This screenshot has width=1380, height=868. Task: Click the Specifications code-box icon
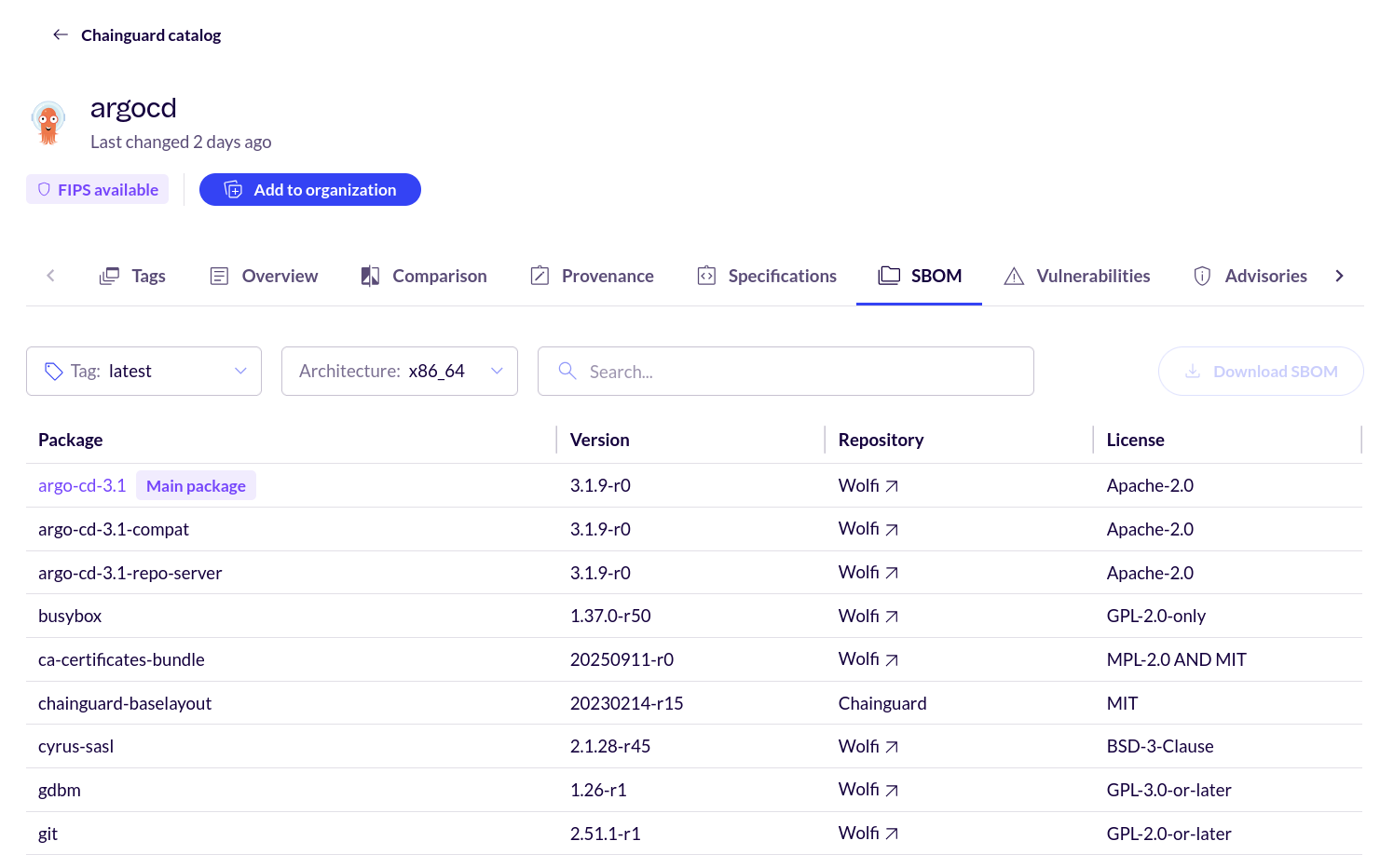pos(705,276)
